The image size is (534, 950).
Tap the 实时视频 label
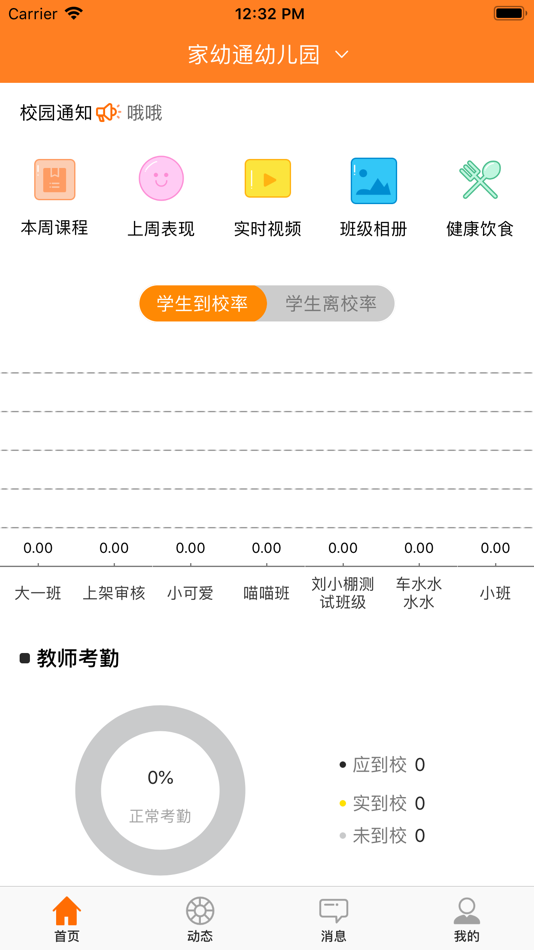[x=268, y=229]
